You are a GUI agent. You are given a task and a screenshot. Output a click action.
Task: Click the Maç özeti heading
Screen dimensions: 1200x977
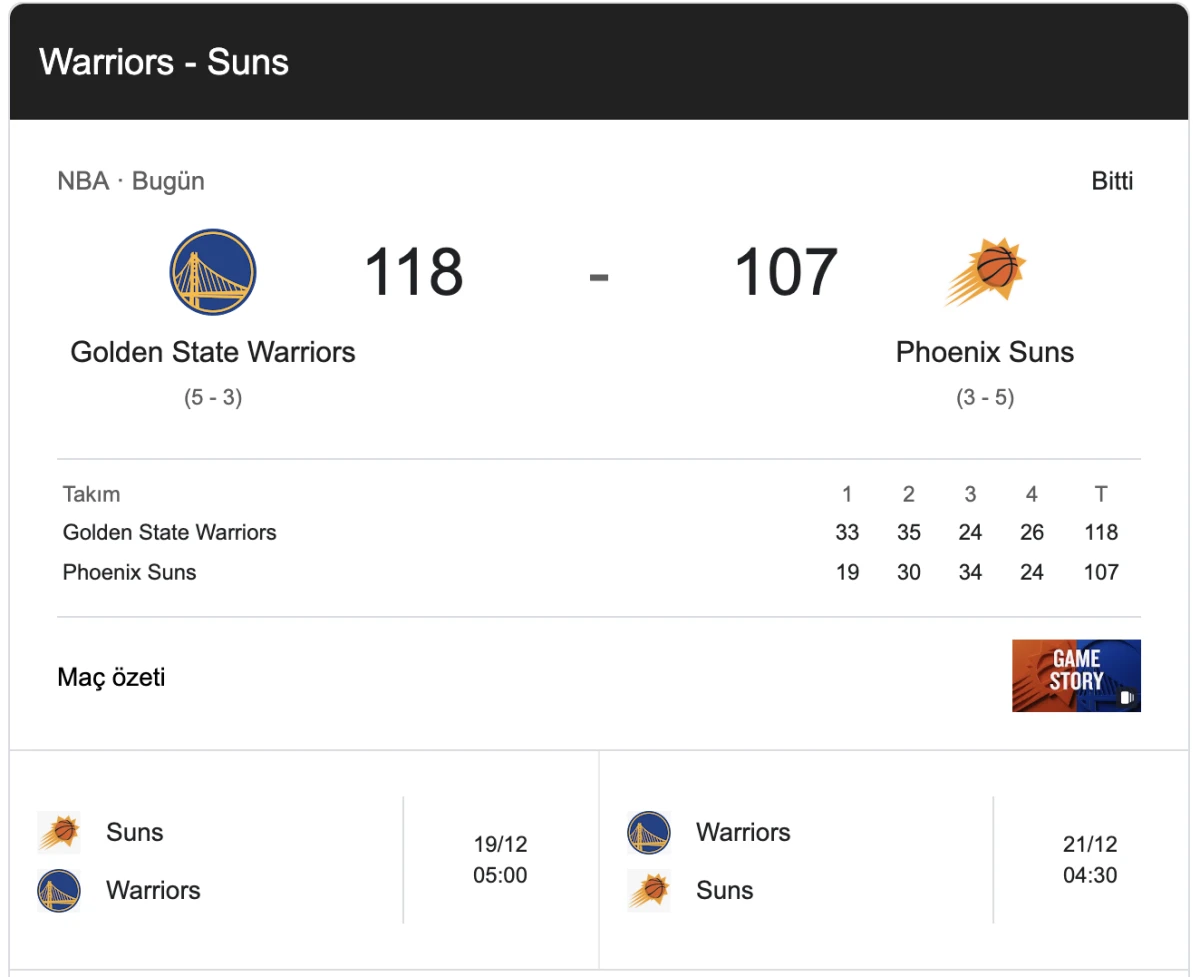(x=112, y=677)
